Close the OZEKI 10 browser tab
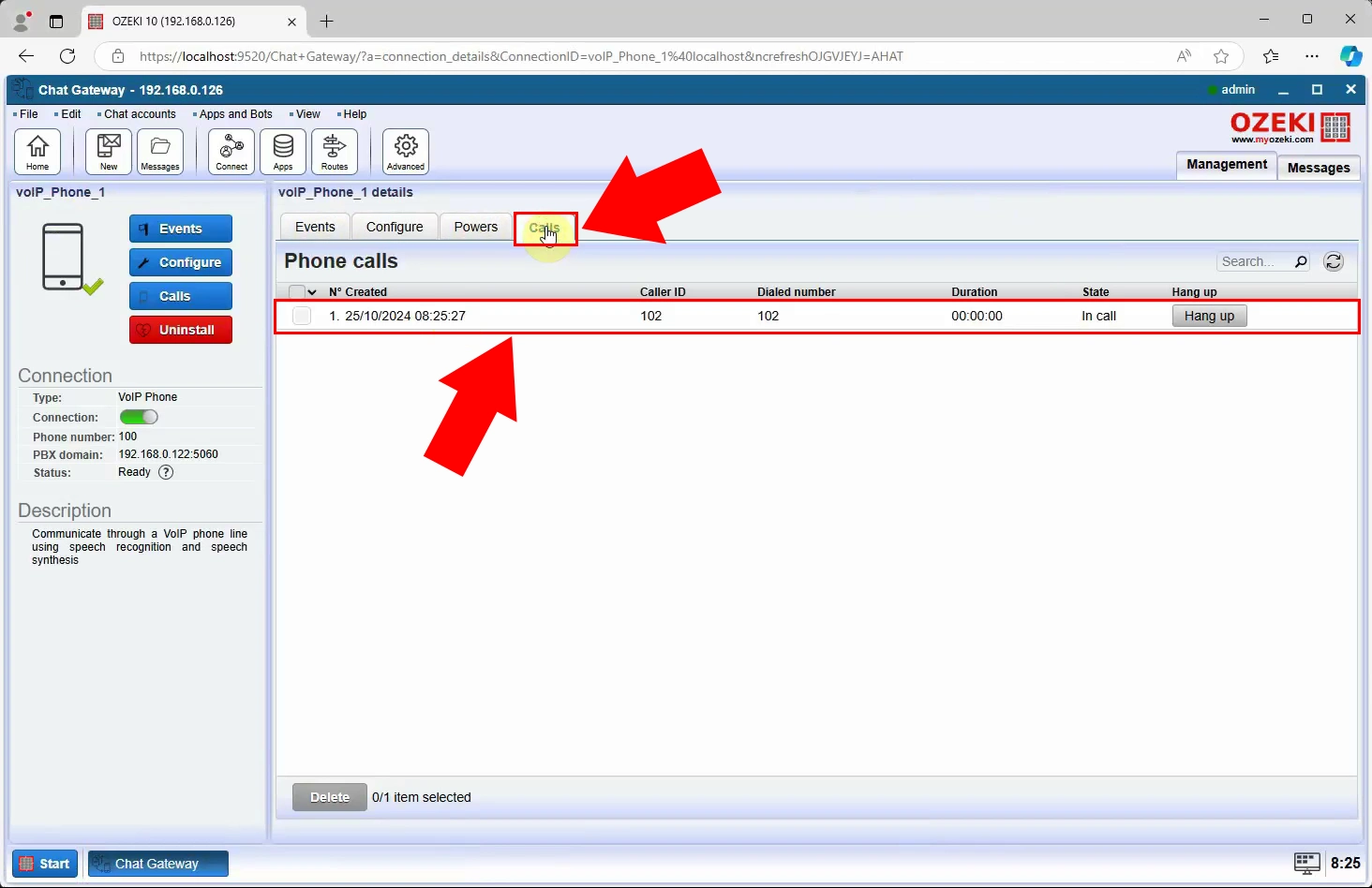This screenshot has height=888, width=1372. (x=291, y=21)
